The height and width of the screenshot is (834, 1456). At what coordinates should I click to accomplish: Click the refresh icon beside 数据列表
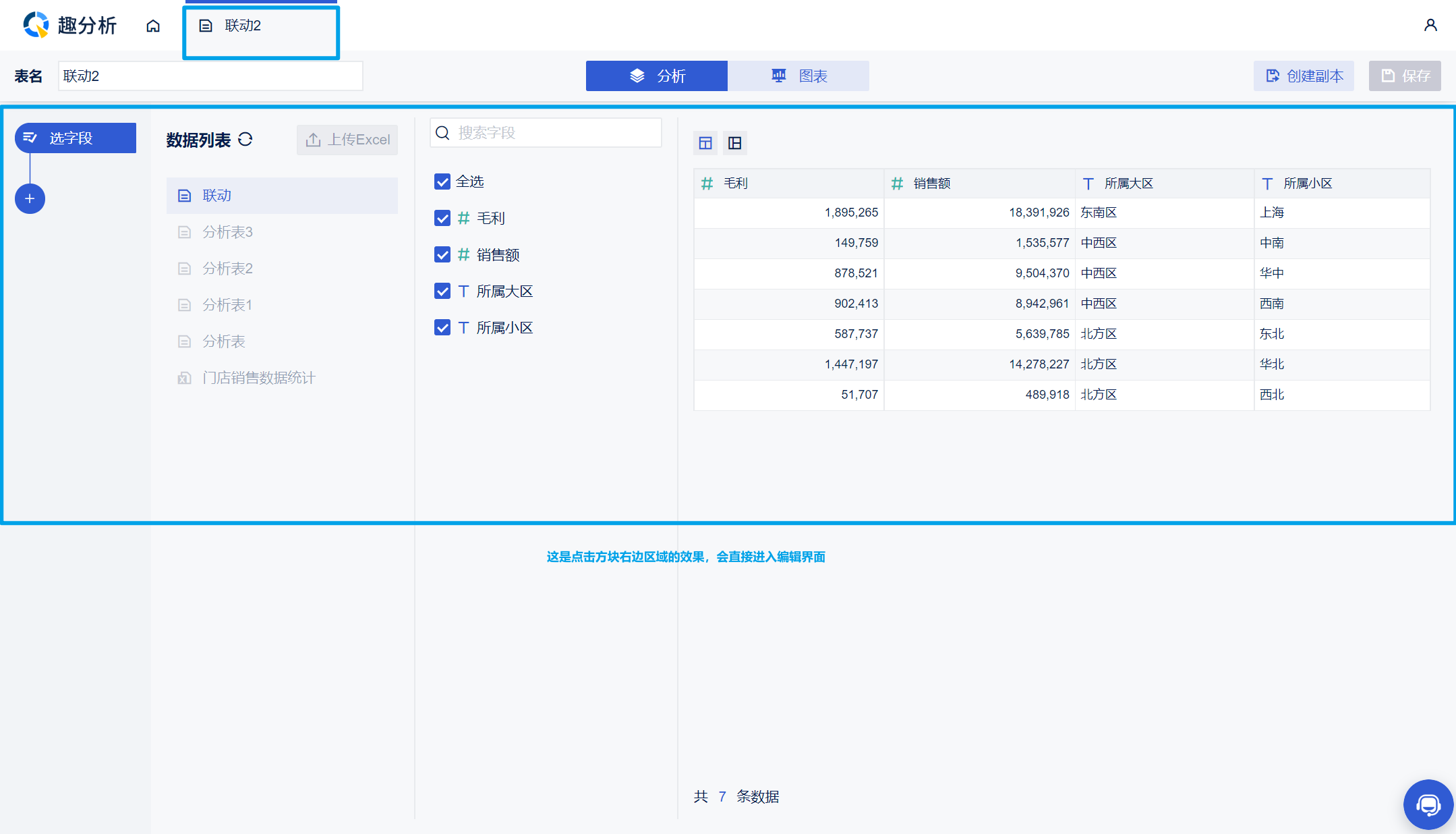click(x=245, y=139)
